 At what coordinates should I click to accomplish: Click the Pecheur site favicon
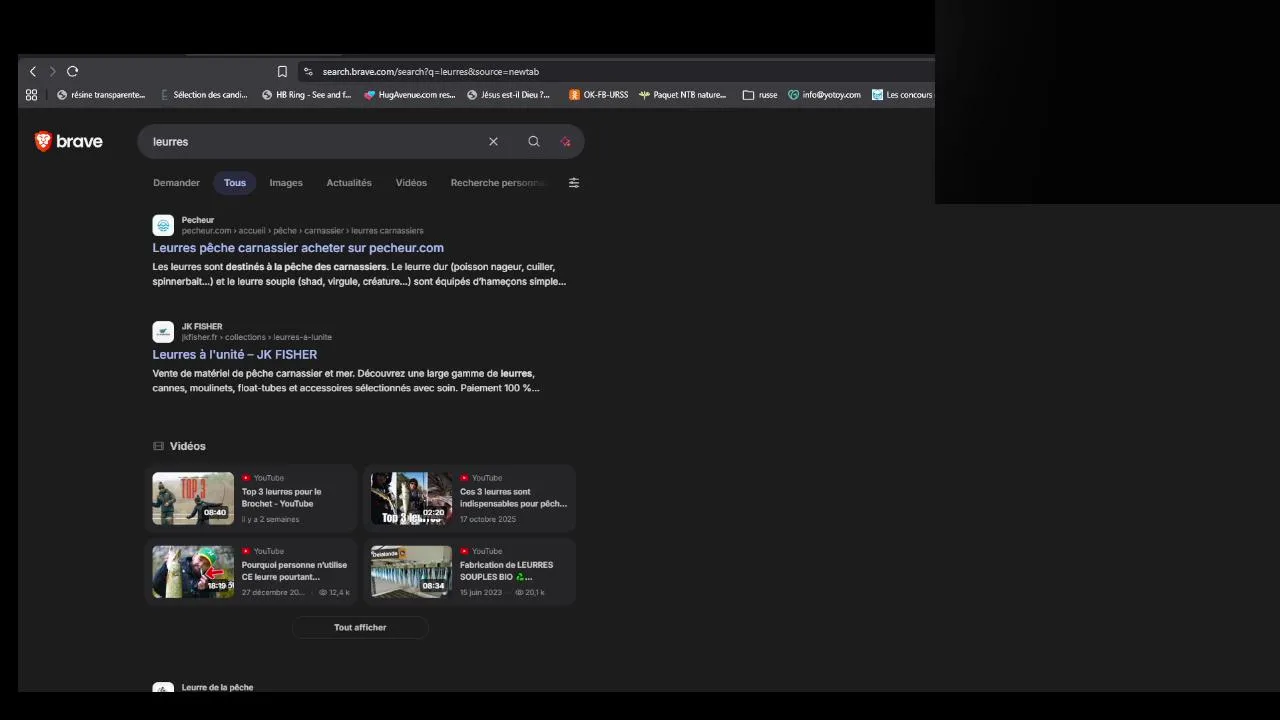[163, 225]
